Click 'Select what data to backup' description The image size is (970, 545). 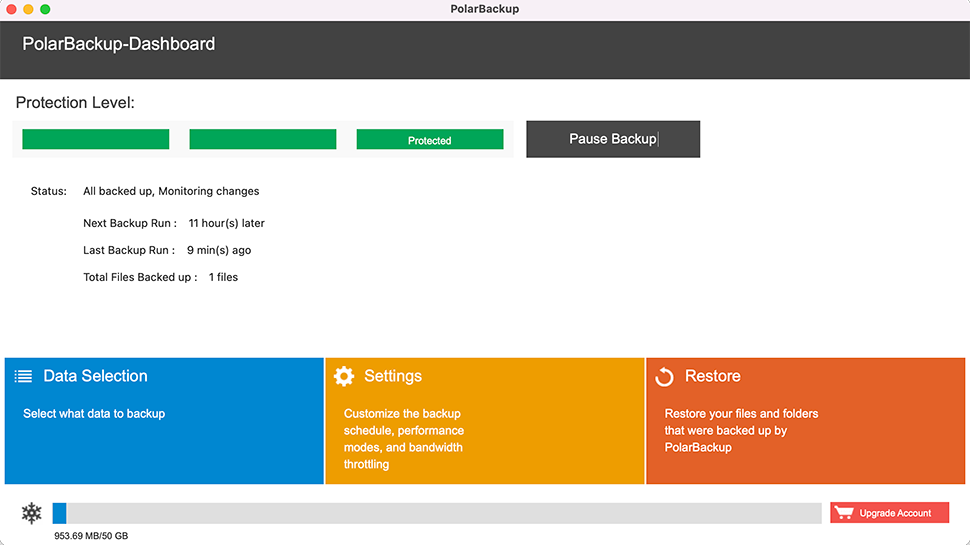point(94,414)
